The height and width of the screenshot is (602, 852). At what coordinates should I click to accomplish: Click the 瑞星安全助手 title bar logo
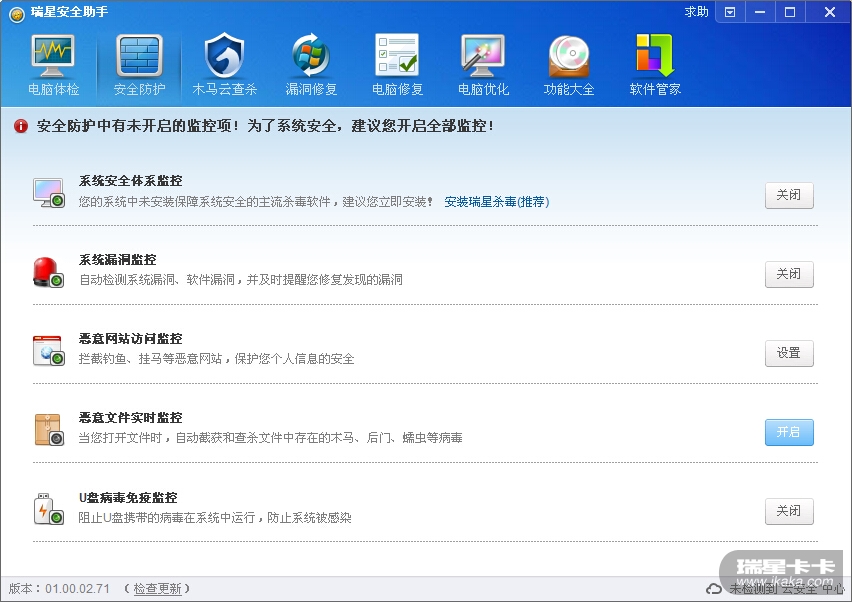(x=17, y=14)
